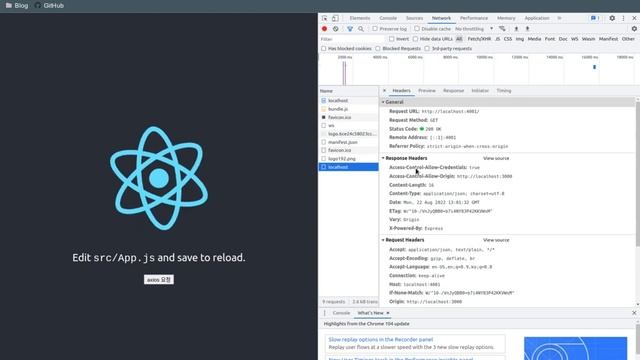This screenshot has width=640, height=360.
Task: Open Console tab in bottom drawer
Action: pyautogui.click(x=341, y=313)
